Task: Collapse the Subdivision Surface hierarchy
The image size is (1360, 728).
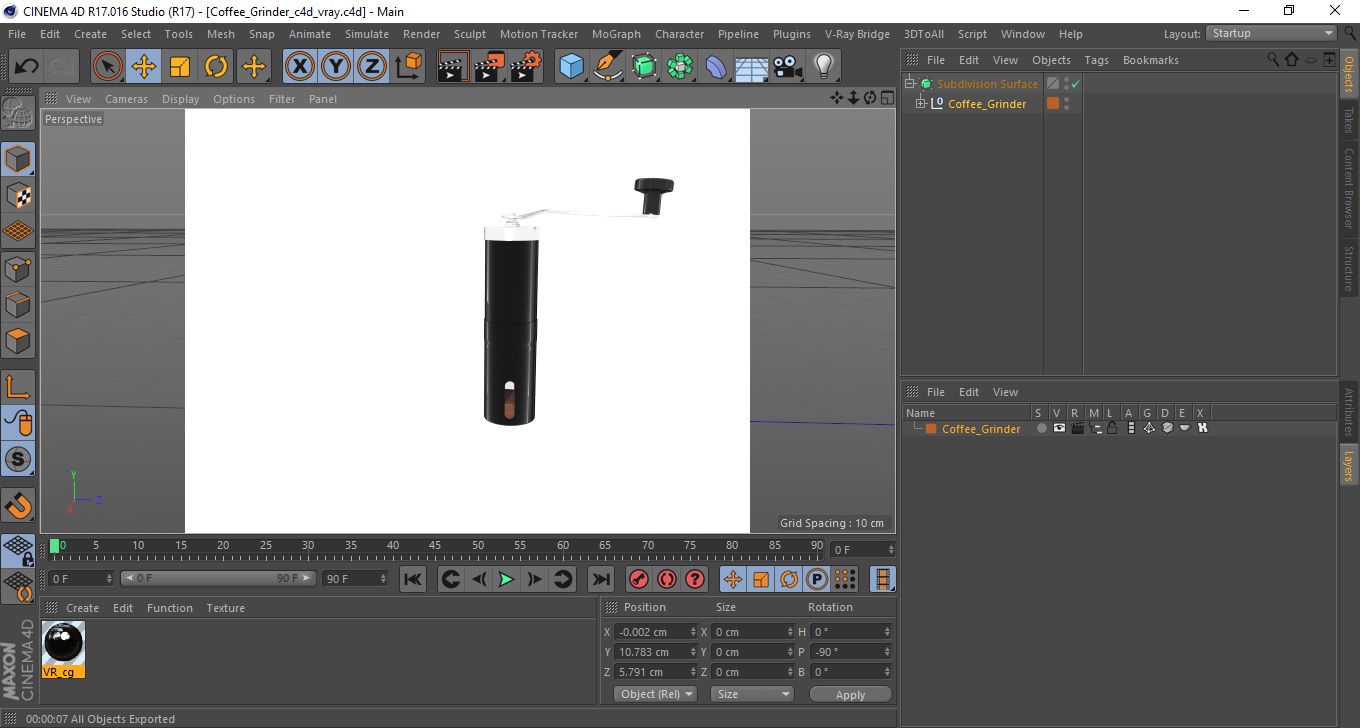Action: click(910, 84)
